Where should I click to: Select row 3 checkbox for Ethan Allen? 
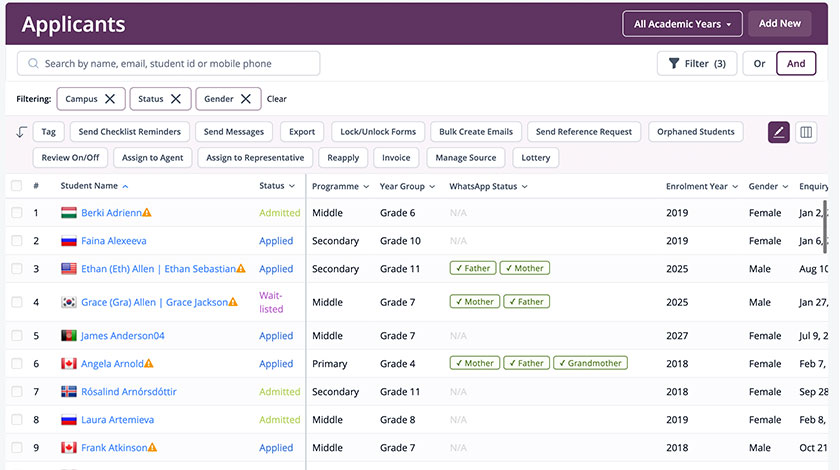[x=17, y=268]
